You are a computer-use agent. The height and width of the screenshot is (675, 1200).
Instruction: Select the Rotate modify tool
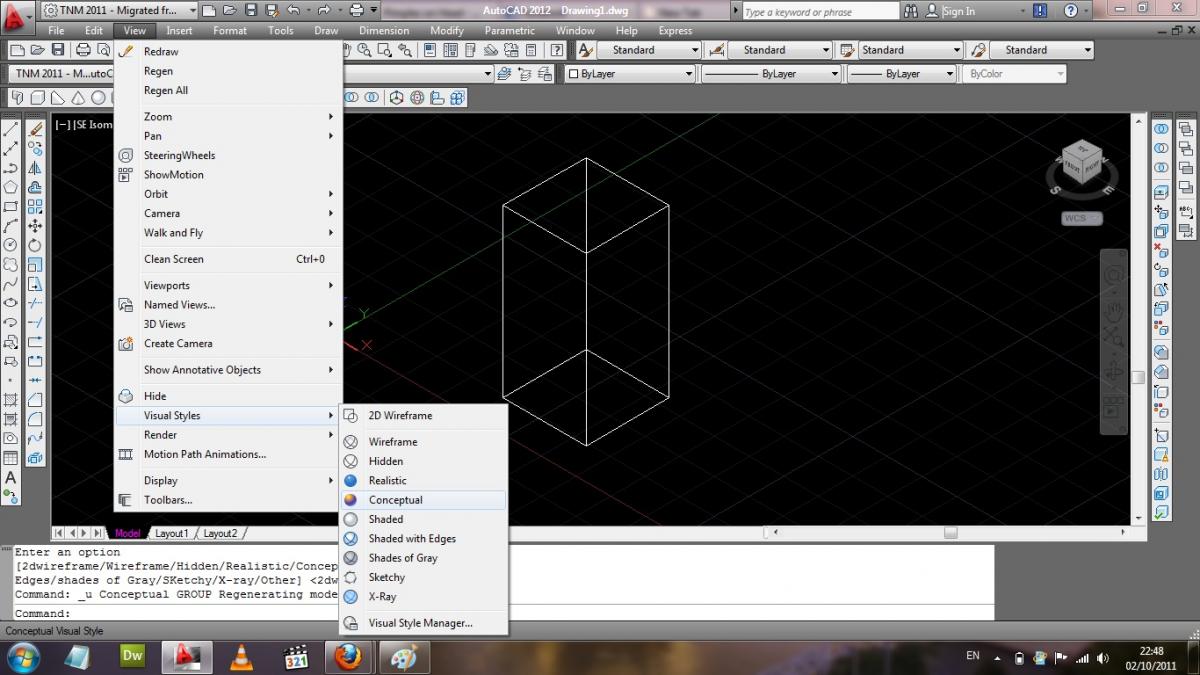35,245
